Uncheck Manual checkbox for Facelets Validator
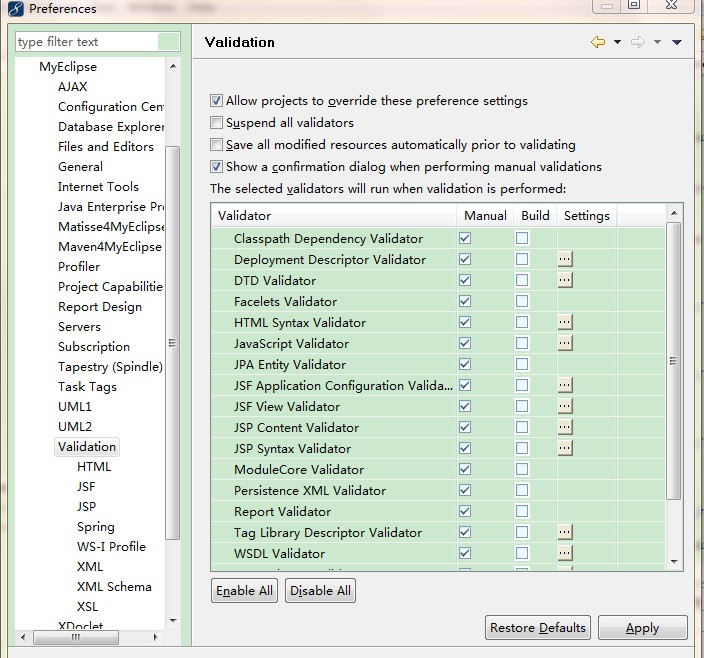The height and width of the screenshot is (658, 704). (x=465, y=301)
